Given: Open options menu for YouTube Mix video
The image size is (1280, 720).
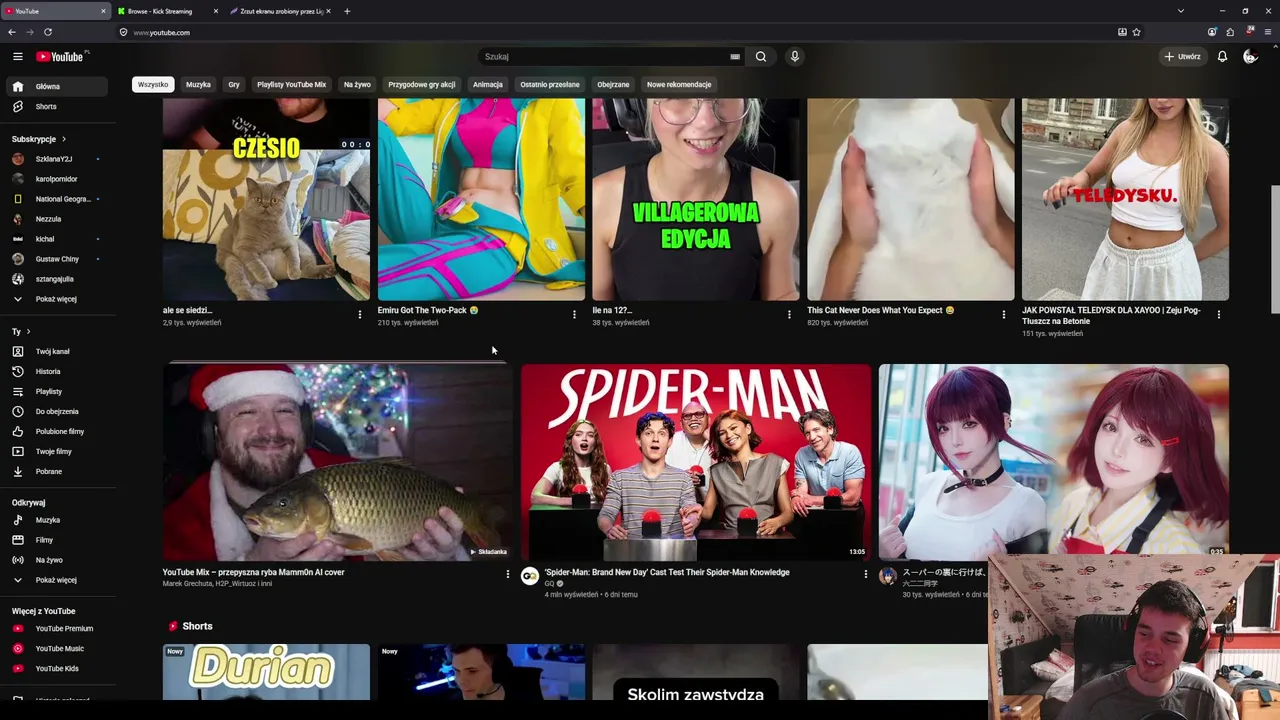Looking at the screenshot, I should coord(507,574).
